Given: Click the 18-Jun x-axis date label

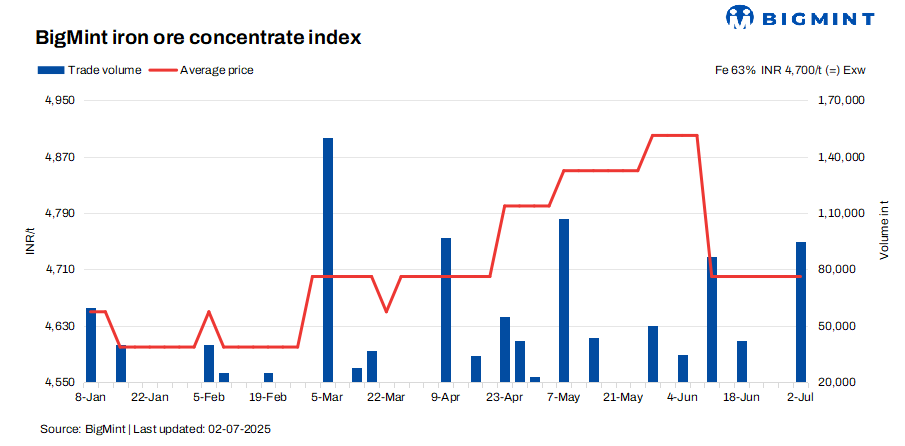Looking at the screenshot, I should pos(741,397).
